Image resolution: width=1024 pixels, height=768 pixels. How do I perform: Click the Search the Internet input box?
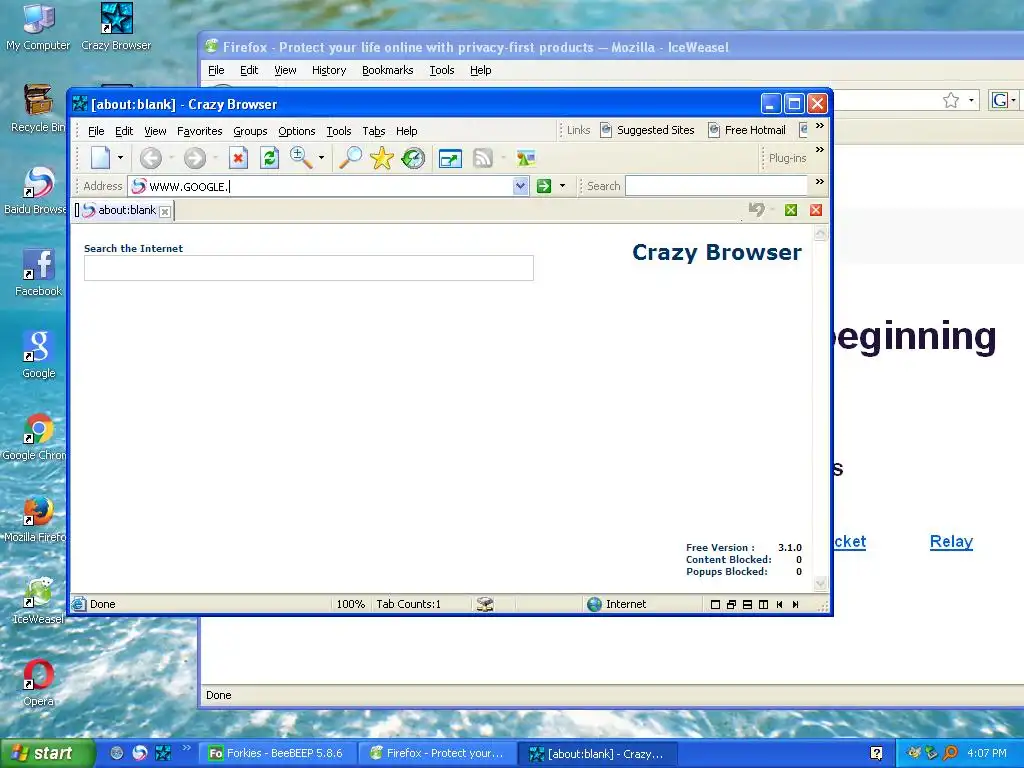[308, 268]
